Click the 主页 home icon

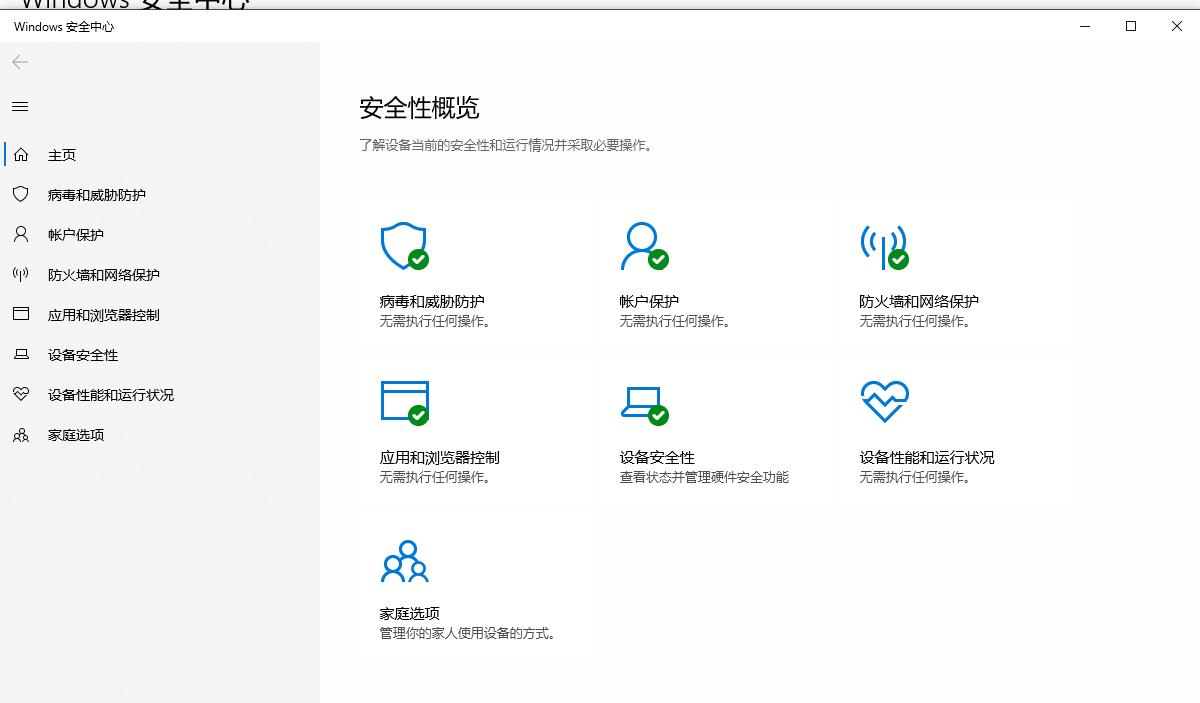pyautogui.click(x=20, y=155)
